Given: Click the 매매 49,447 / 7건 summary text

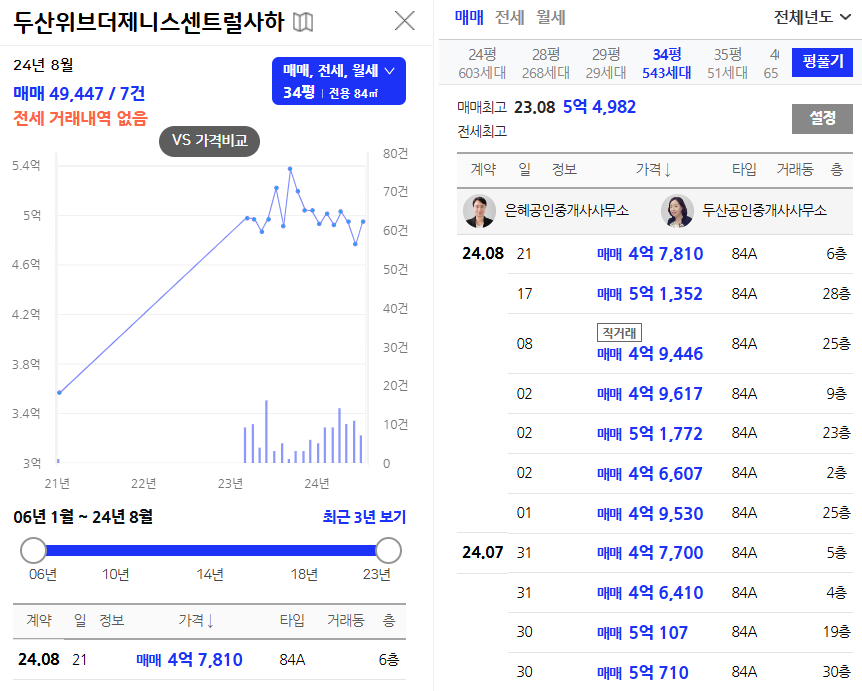Looking at the screenshot, I should [79, 93].
